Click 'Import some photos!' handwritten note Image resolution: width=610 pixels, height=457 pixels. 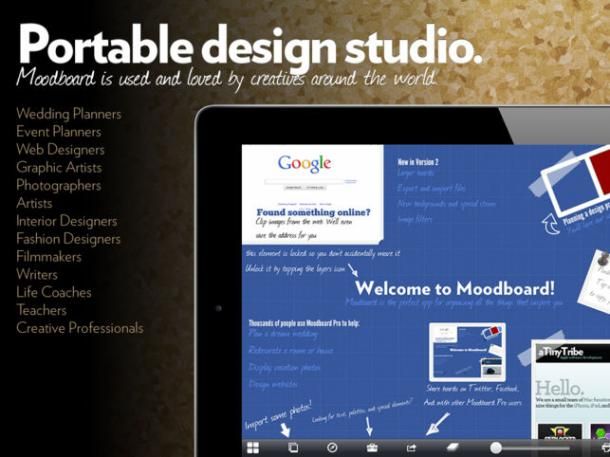pyautogui.click(x=279, y=415)
